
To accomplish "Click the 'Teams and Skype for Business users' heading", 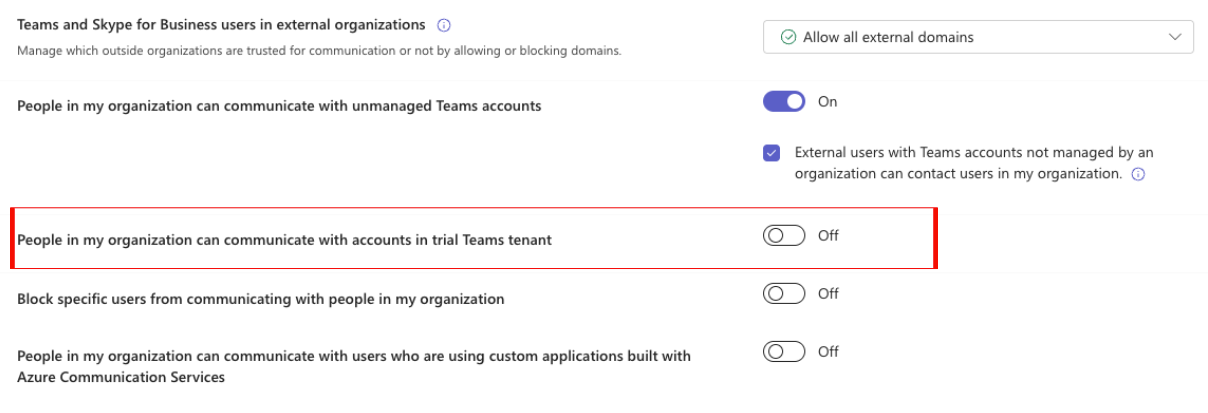I will point(221,25).
